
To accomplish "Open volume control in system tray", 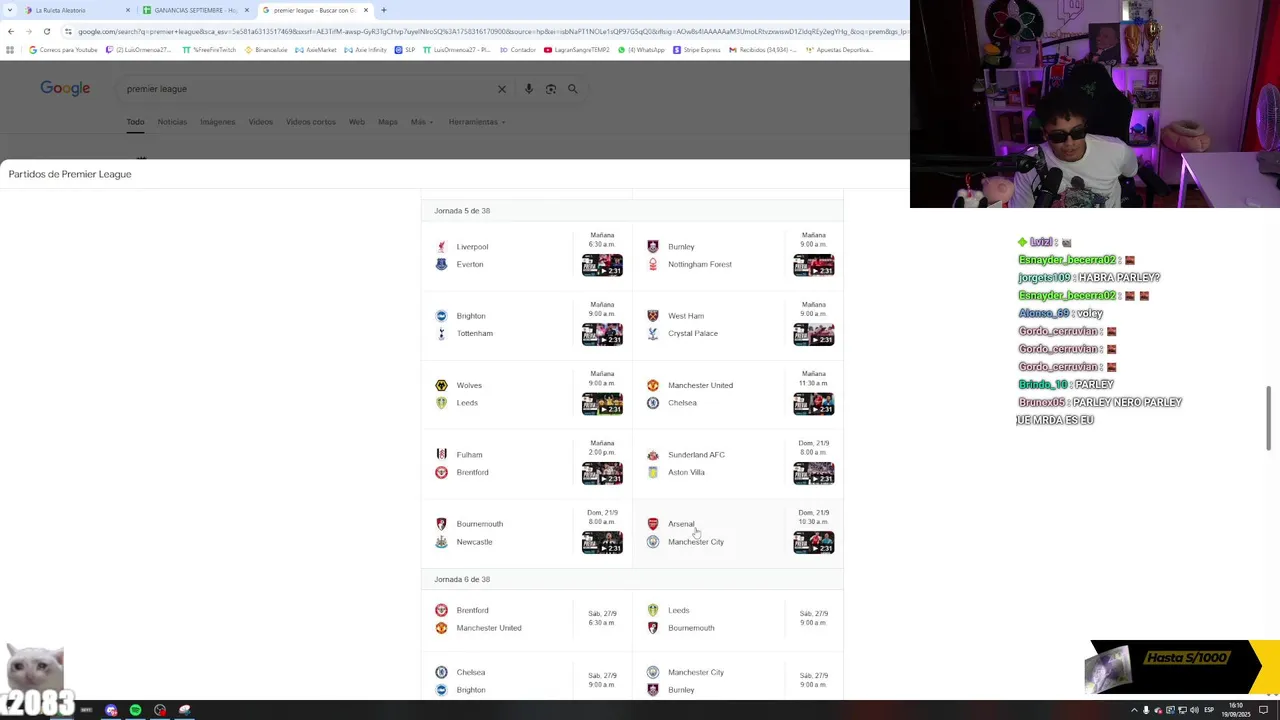I will pyautogui.click(x=1195, y=710).
